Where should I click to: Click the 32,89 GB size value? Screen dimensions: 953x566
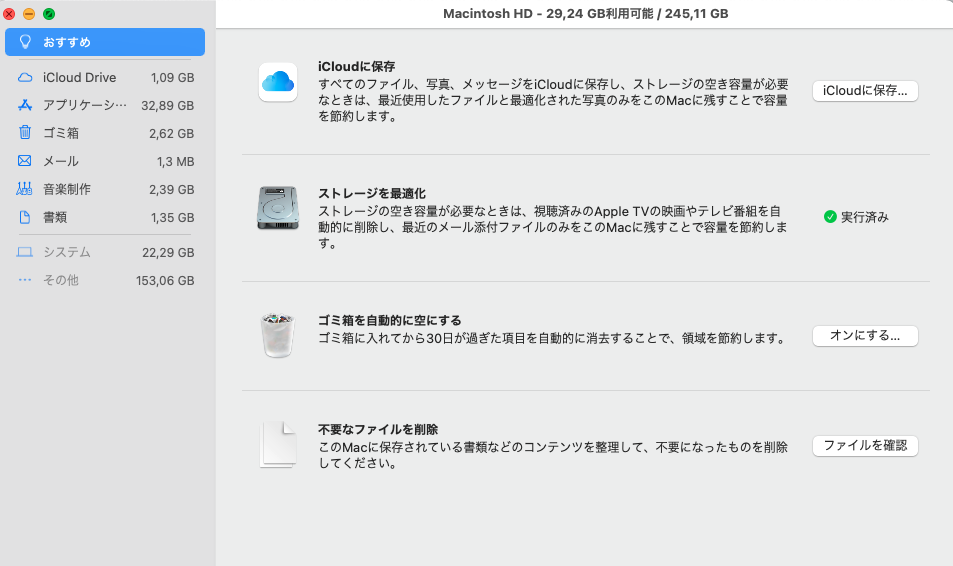(168, 106)
